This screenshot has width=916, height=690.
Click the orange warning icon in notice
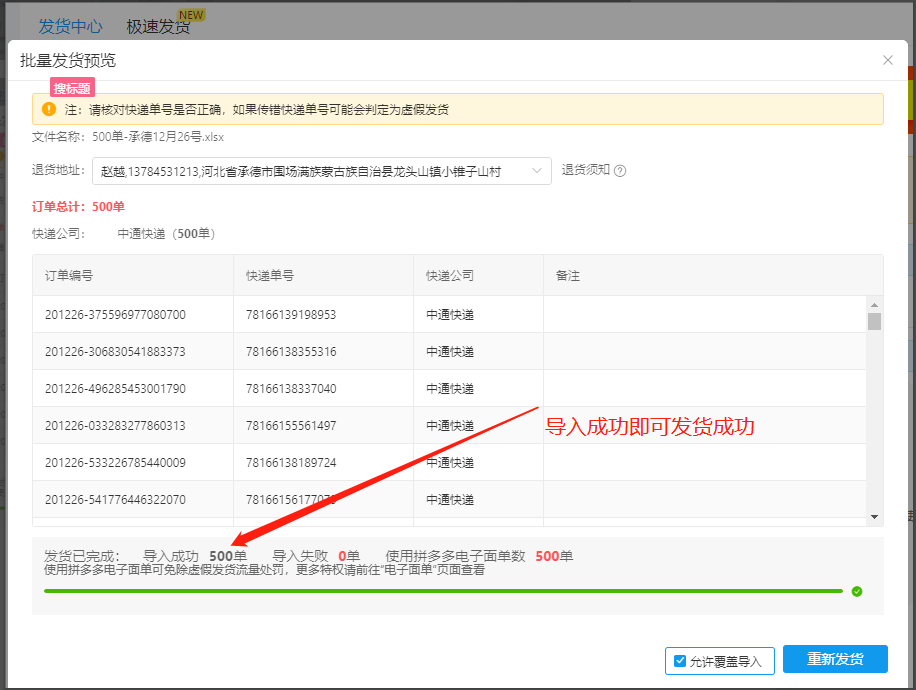[49, 109]
